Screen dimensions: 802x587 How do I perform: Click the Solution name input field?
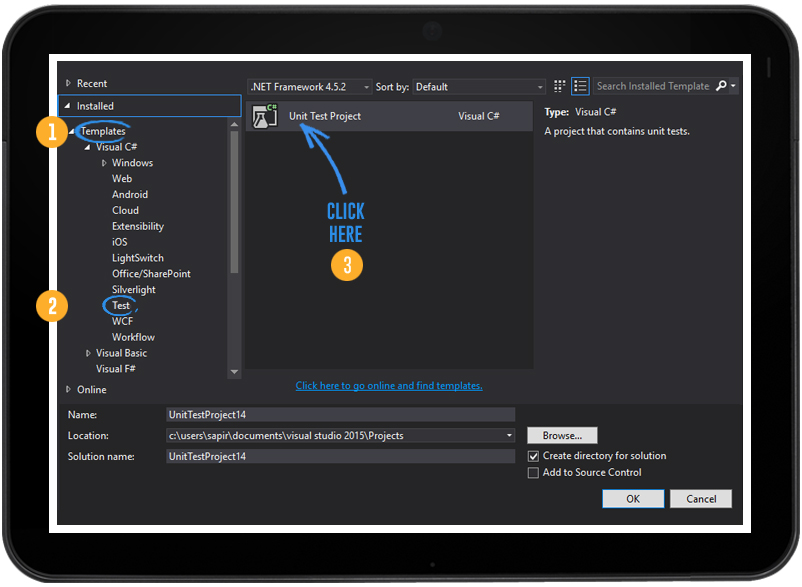(340, 456)
